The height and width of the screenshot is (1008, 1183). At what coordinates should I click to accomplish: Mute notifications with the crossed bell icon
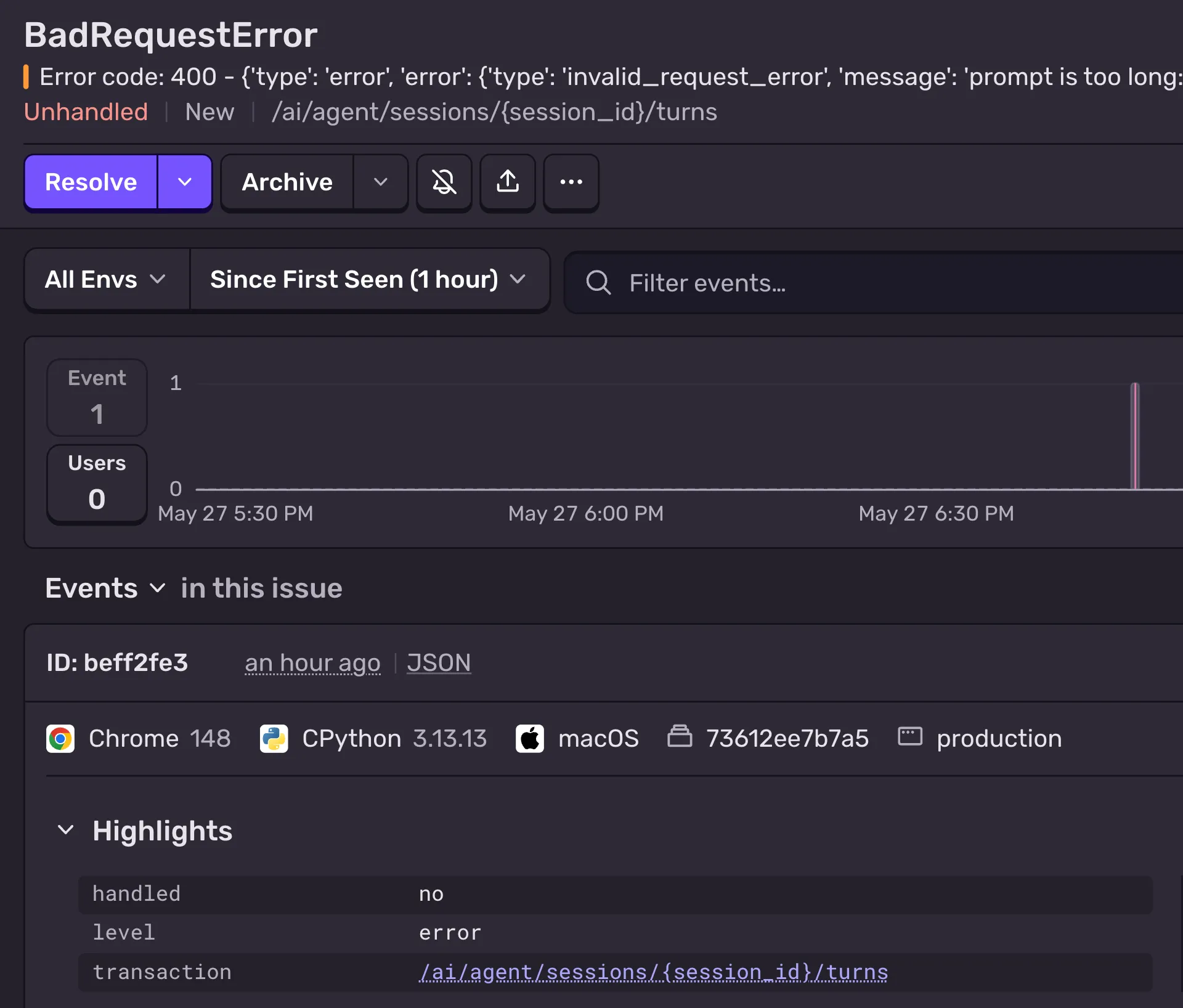pos(444,182)
